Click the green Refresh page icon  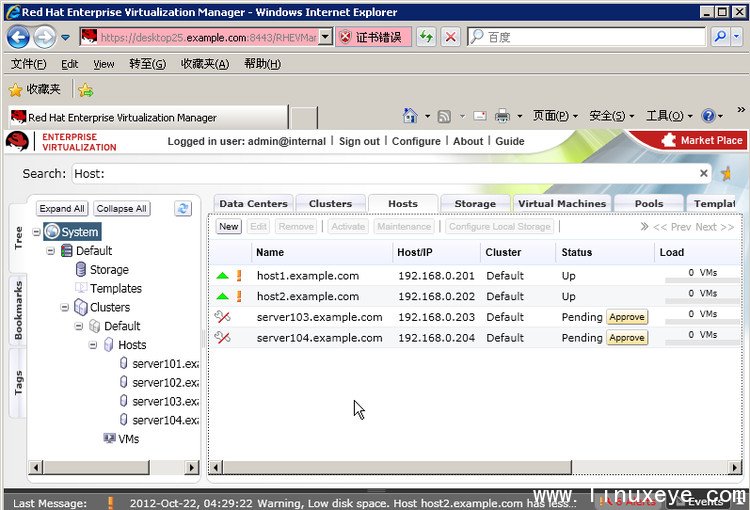[426, 37]
